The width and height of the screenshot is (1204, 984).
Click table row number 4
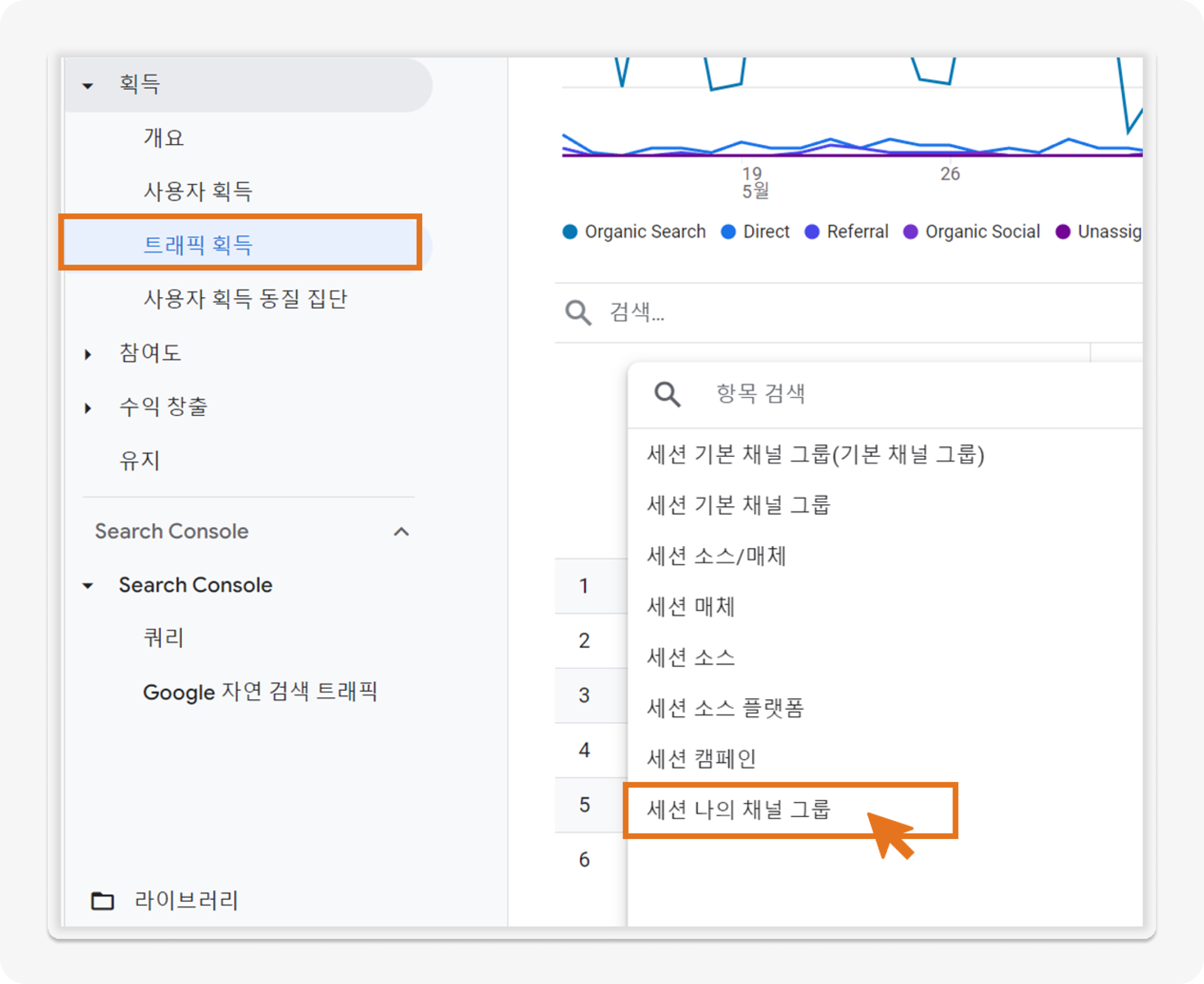click(584, 750)
